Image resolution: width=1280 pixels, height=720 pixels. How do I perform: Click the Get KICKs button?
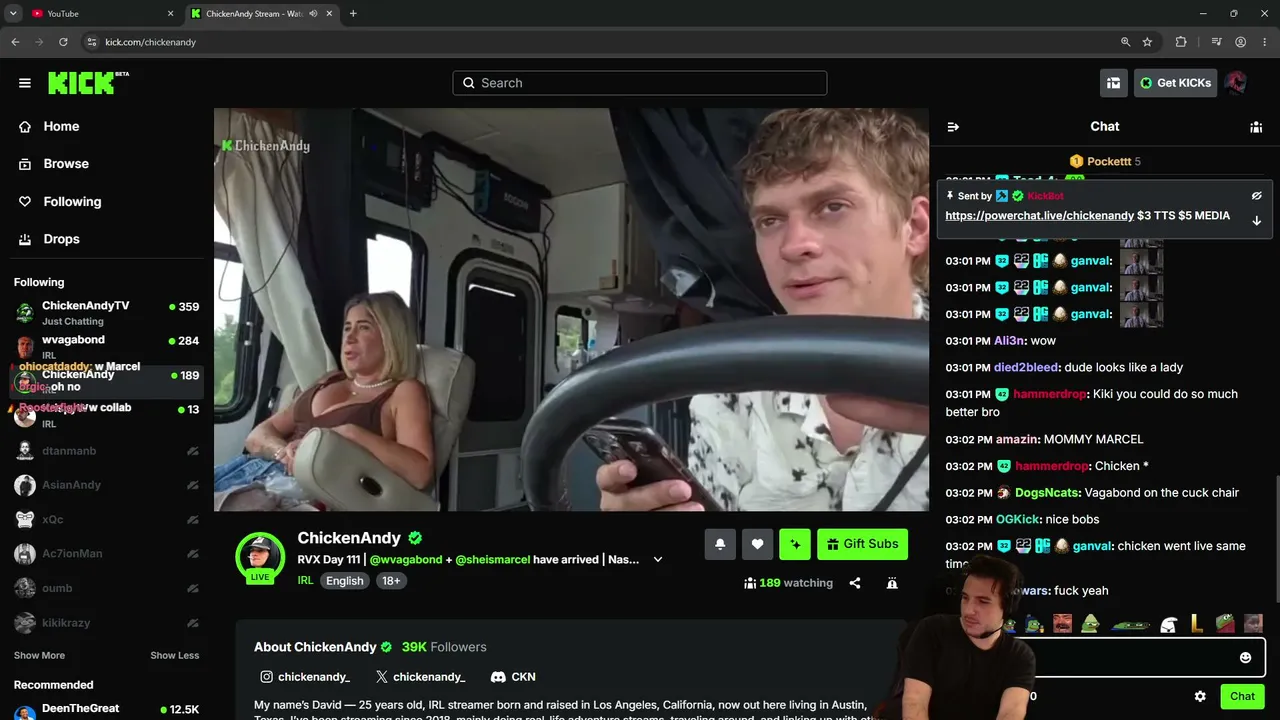tap(1174, 83)
